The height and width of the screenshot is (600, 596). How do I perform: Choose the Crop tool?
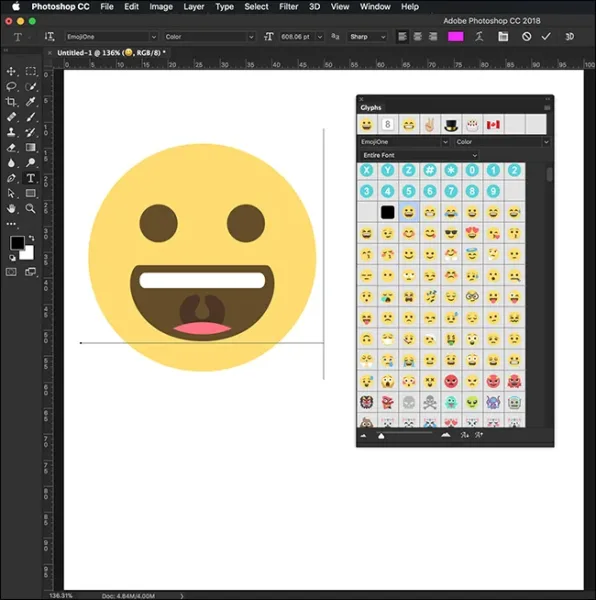[x=11, y=102]
